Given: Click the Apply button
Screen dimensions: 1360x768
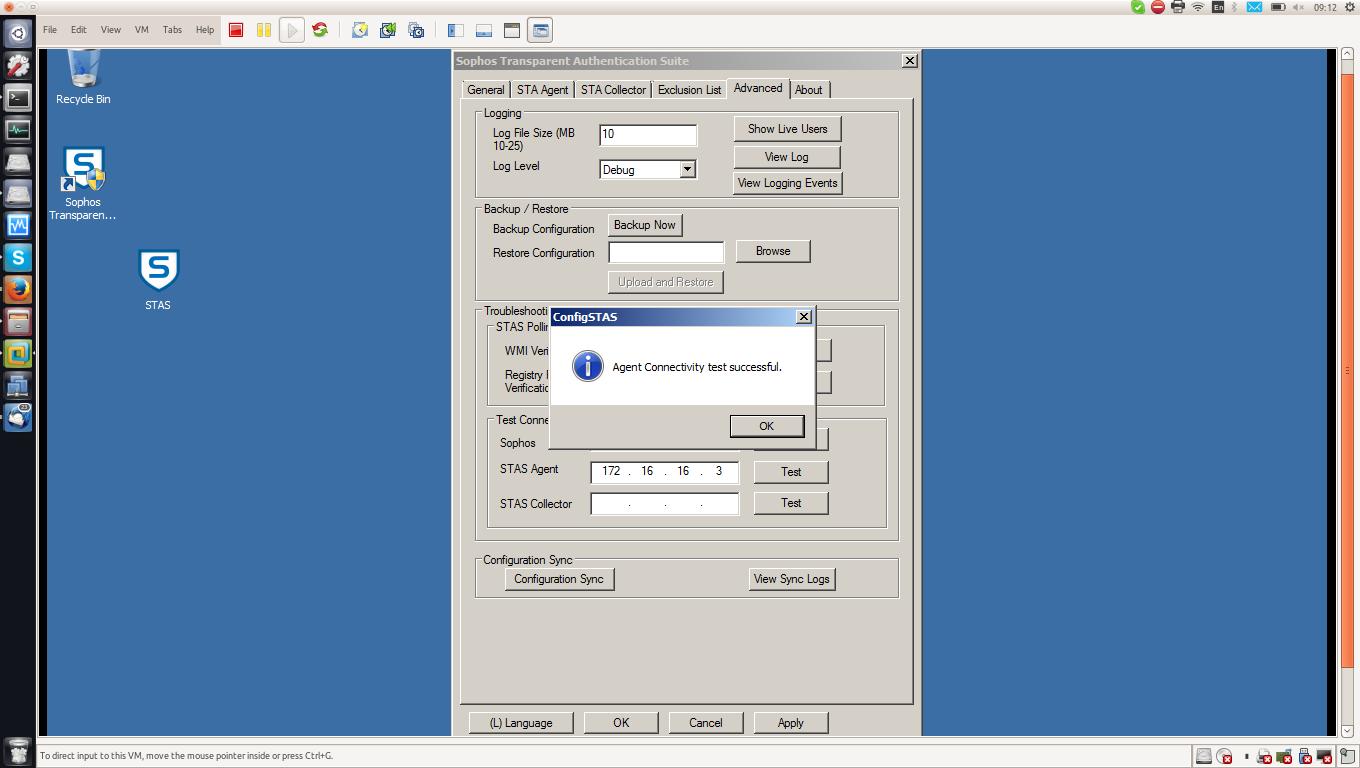Looking at the screenshot, I should [x=791, y=723].
